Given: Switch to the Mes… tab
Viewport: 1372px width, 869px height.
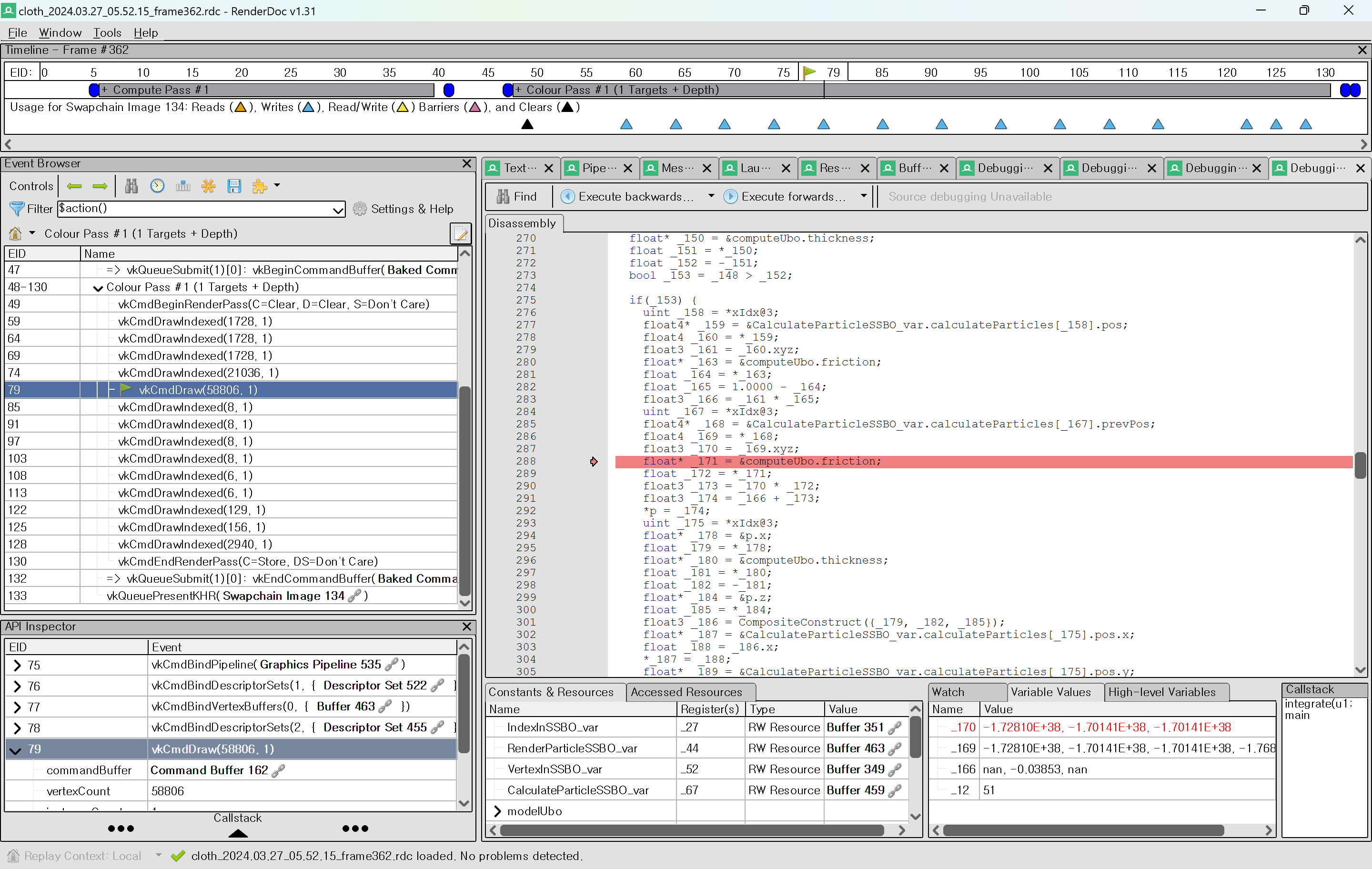Looking at the screenshot, I should click(x=678, y=168).
